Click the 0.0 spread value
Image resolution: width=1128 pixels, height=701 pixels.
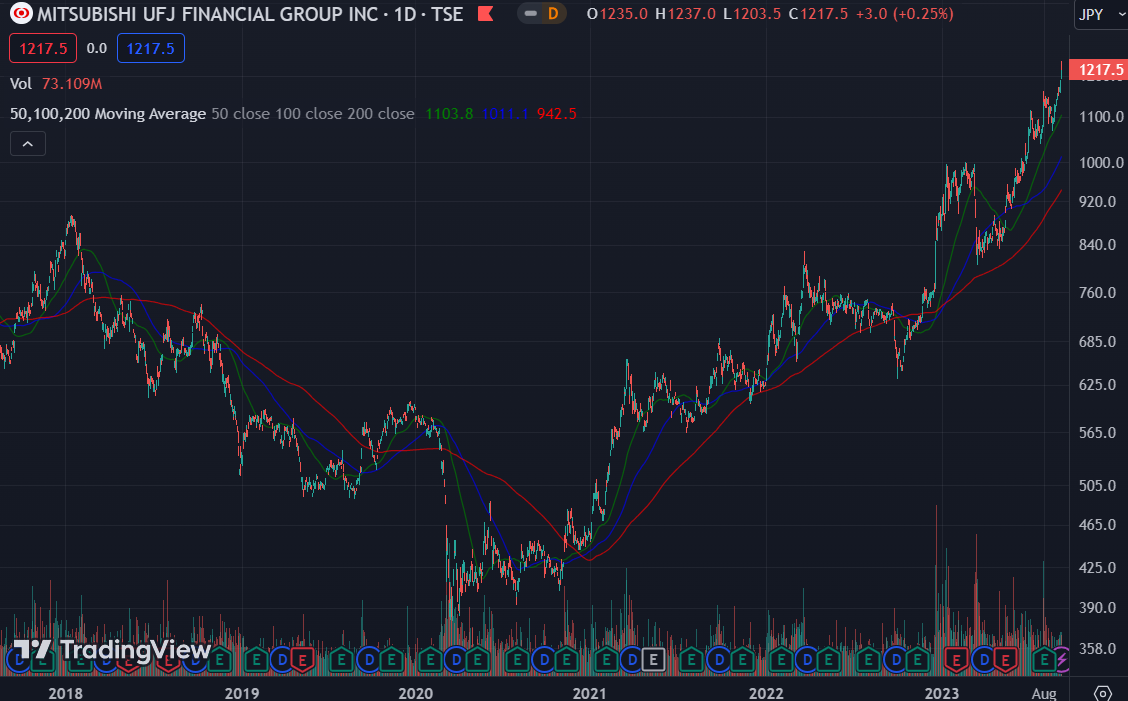coord(96,48)
